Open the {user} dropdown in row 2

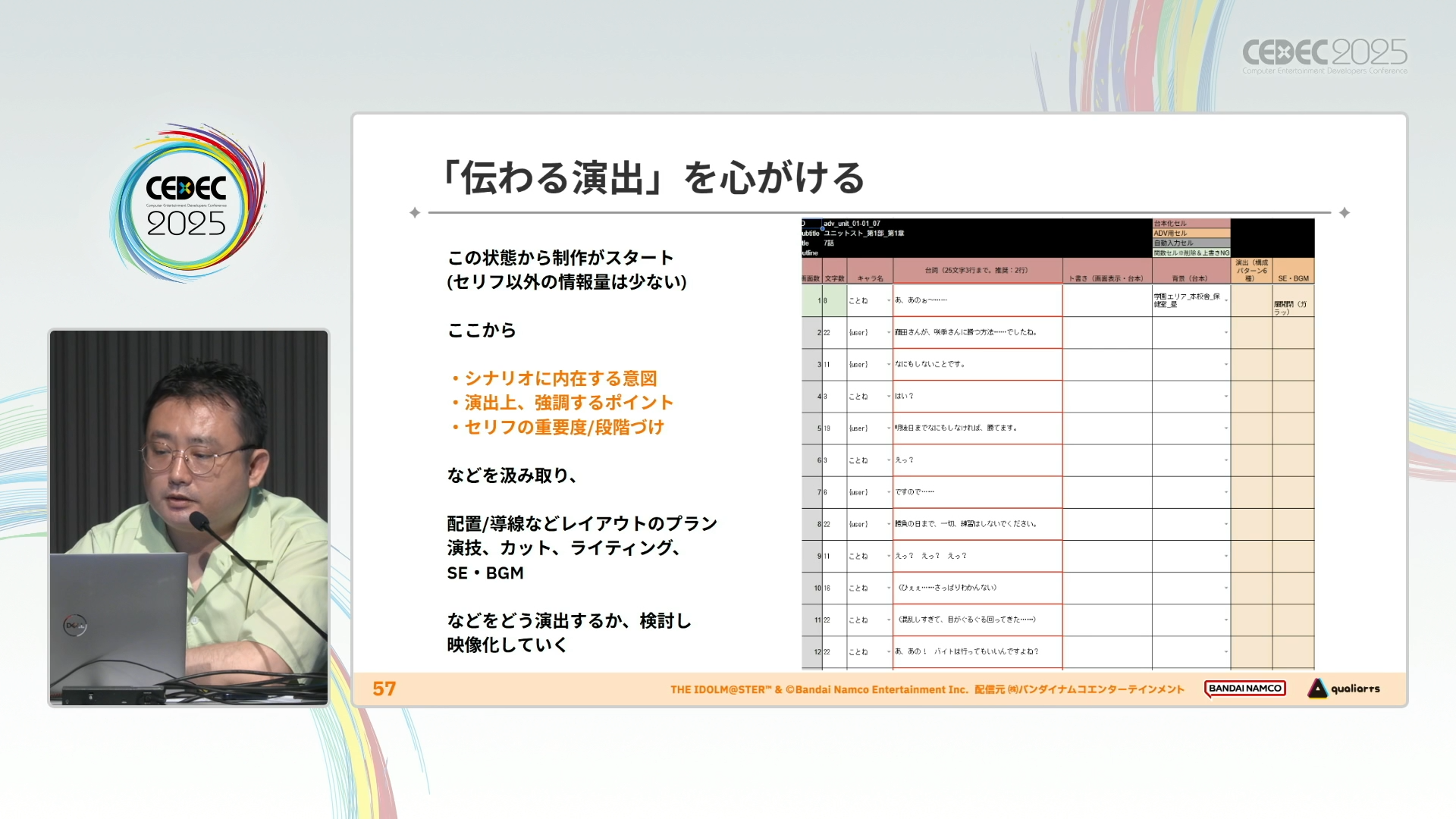tap(889, 333)
